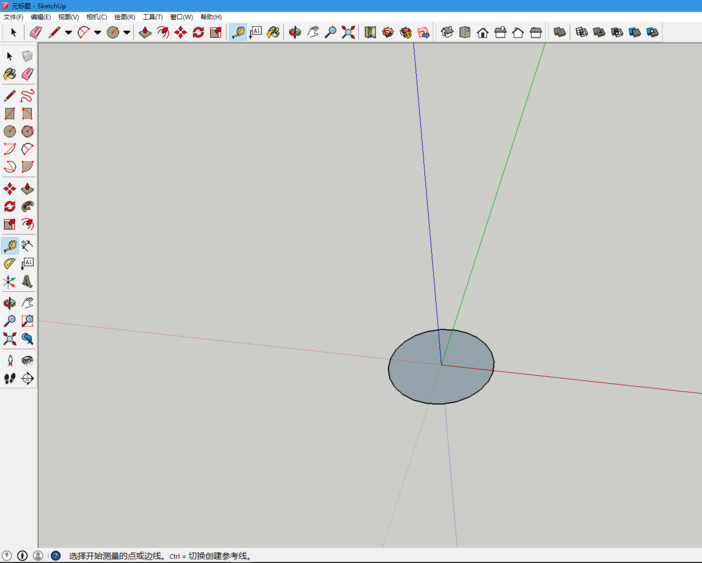Open the 相机(C) menu
This screenshot has width=702, height=563.
pos(97,17)
